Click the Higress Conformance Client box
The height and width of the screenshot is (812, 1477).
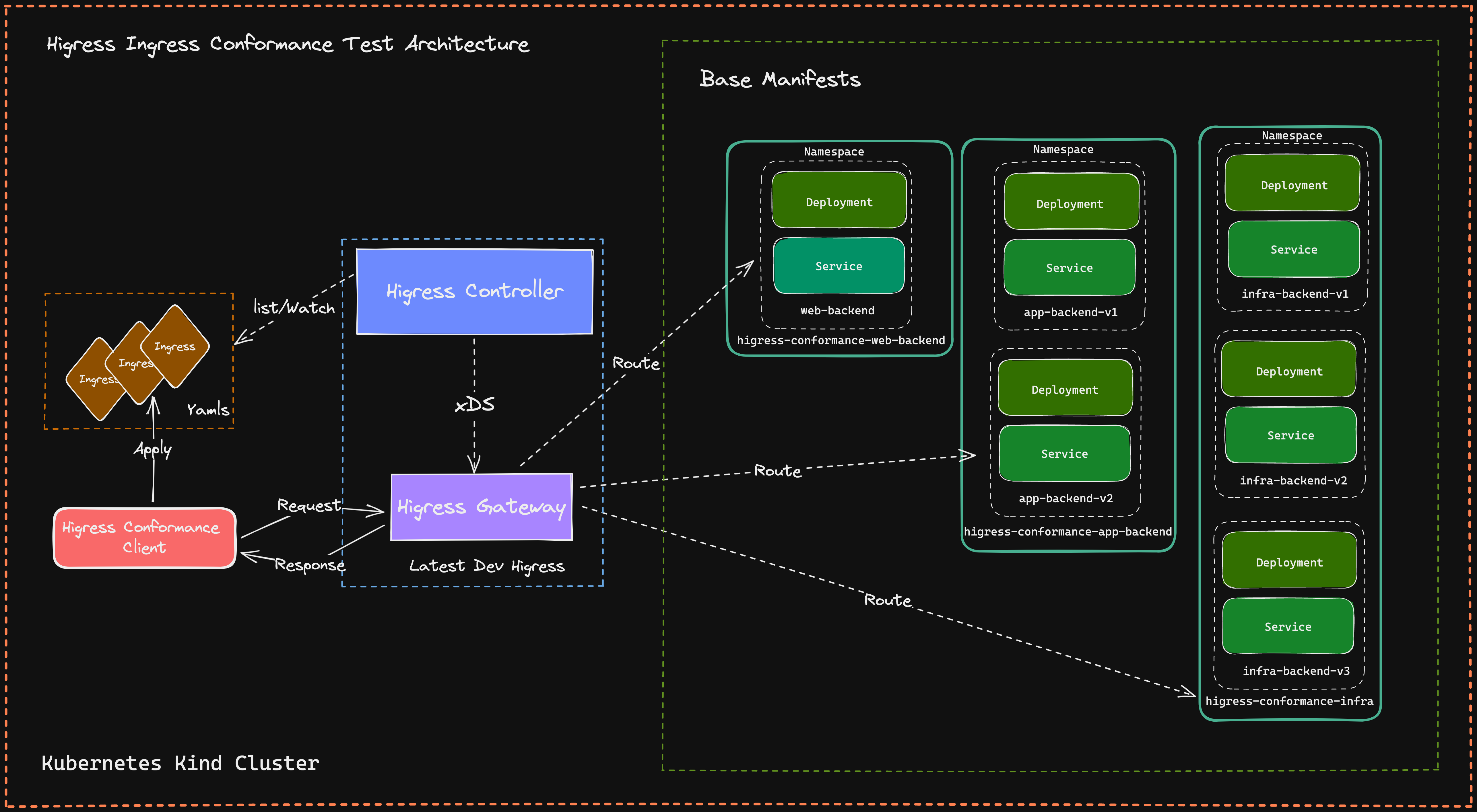[144, 538]
